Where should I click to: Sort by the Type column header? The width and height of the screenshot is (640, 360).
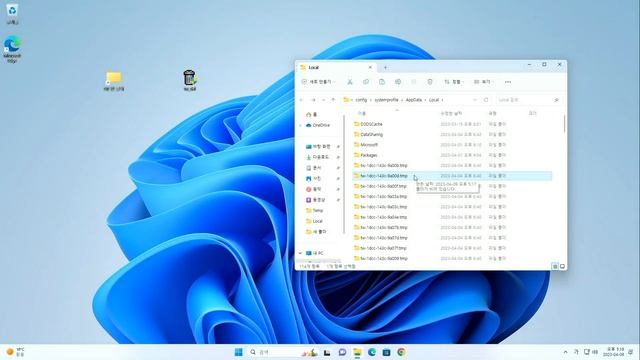493,113
